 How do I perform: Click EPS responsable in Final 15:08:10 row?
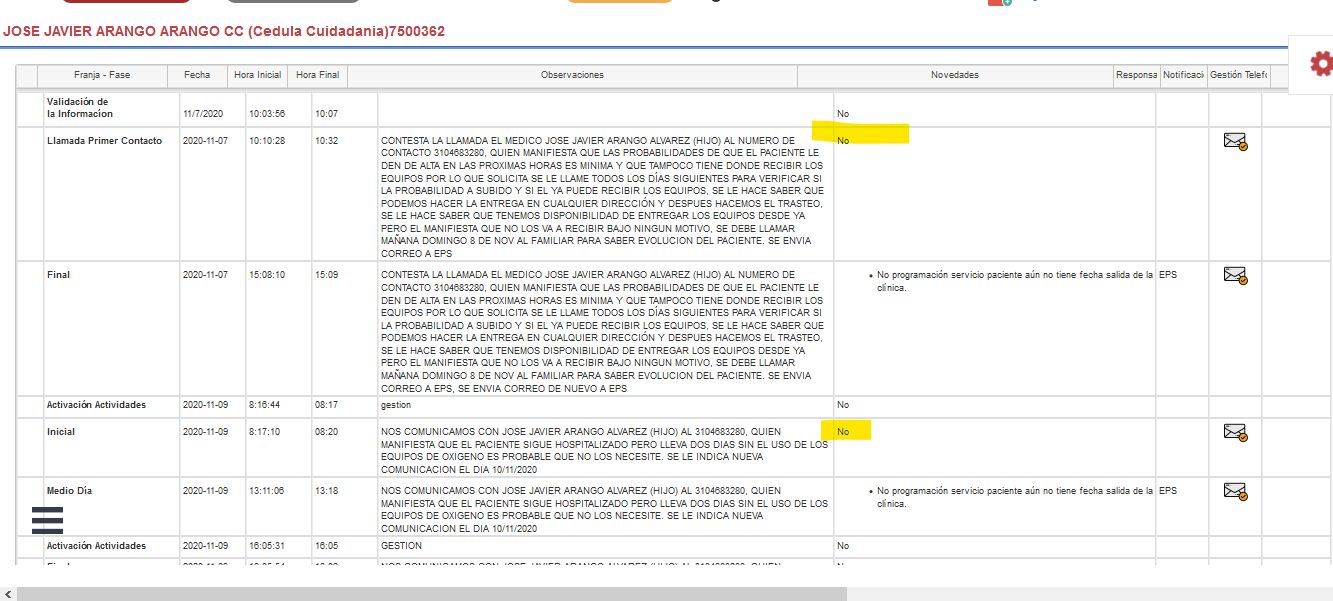point(1168,274)
